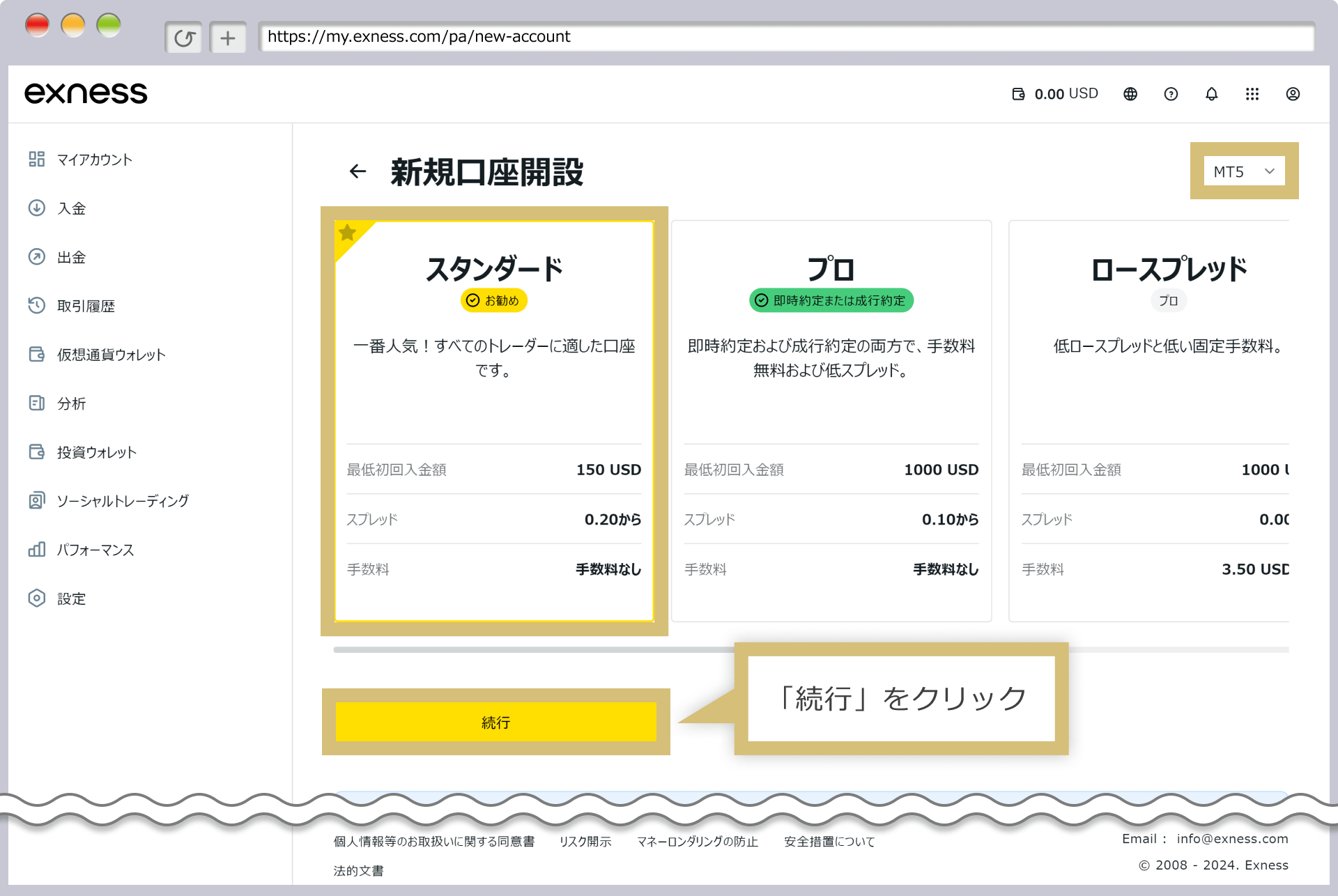Click the お勧め badge
Viewport: 1338px width, 896px height.
[494, 300]
